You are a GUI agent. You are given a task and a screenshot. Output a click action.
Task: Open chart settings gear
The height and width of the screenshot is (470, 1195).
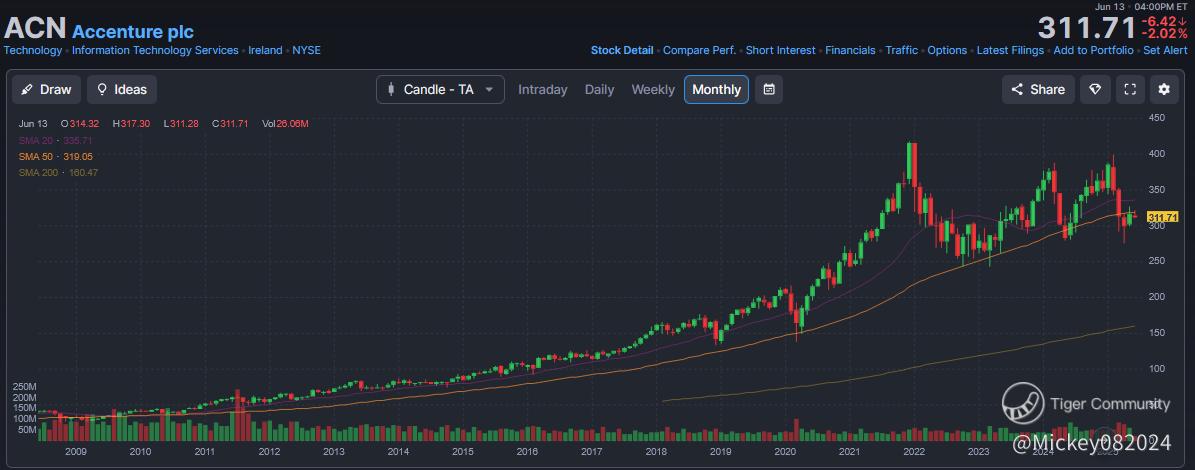(1164, 89)
